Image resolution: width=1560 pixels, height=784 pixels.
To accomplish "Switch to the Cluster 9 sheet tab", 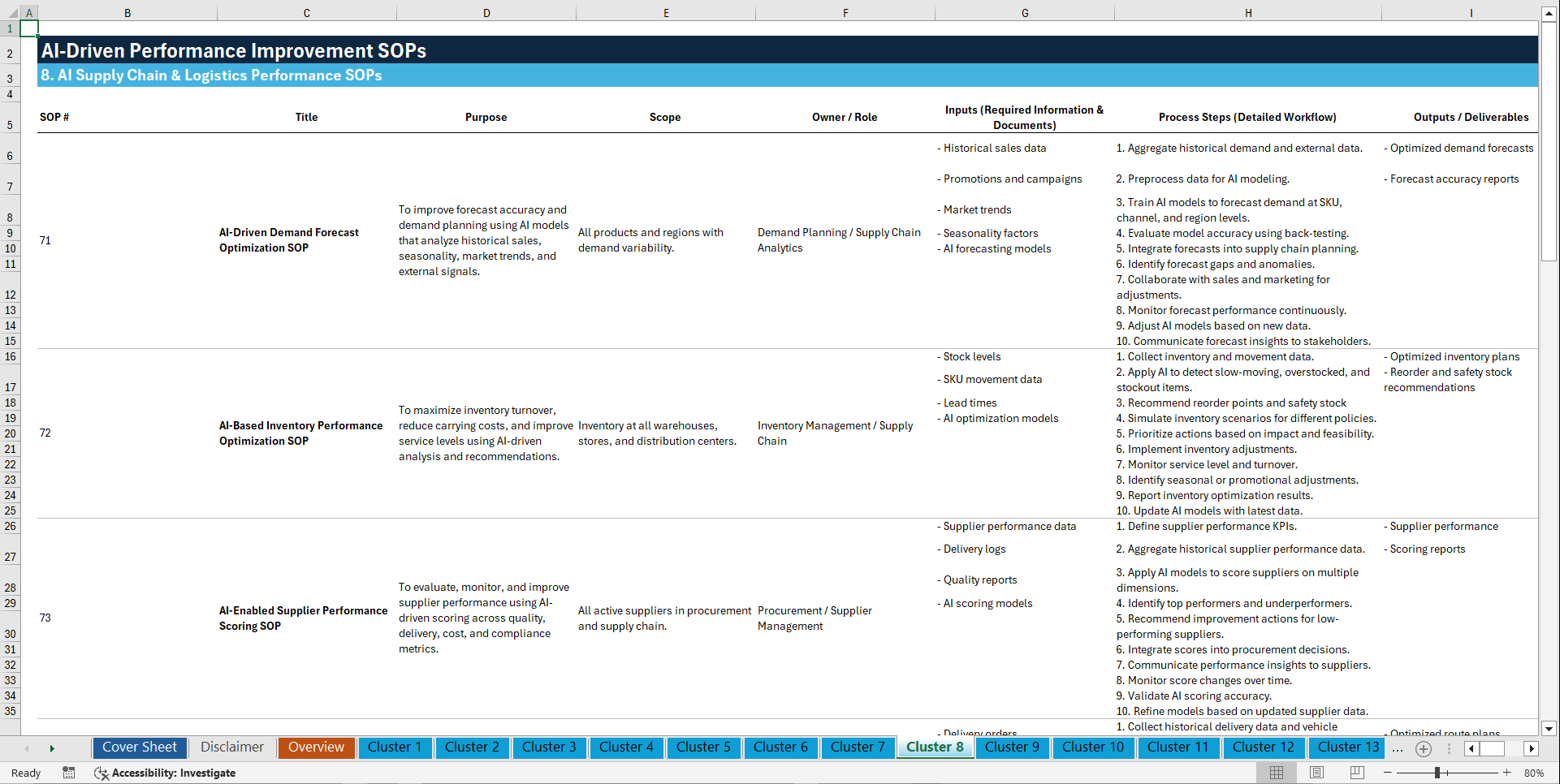I will click(1012, 747).
